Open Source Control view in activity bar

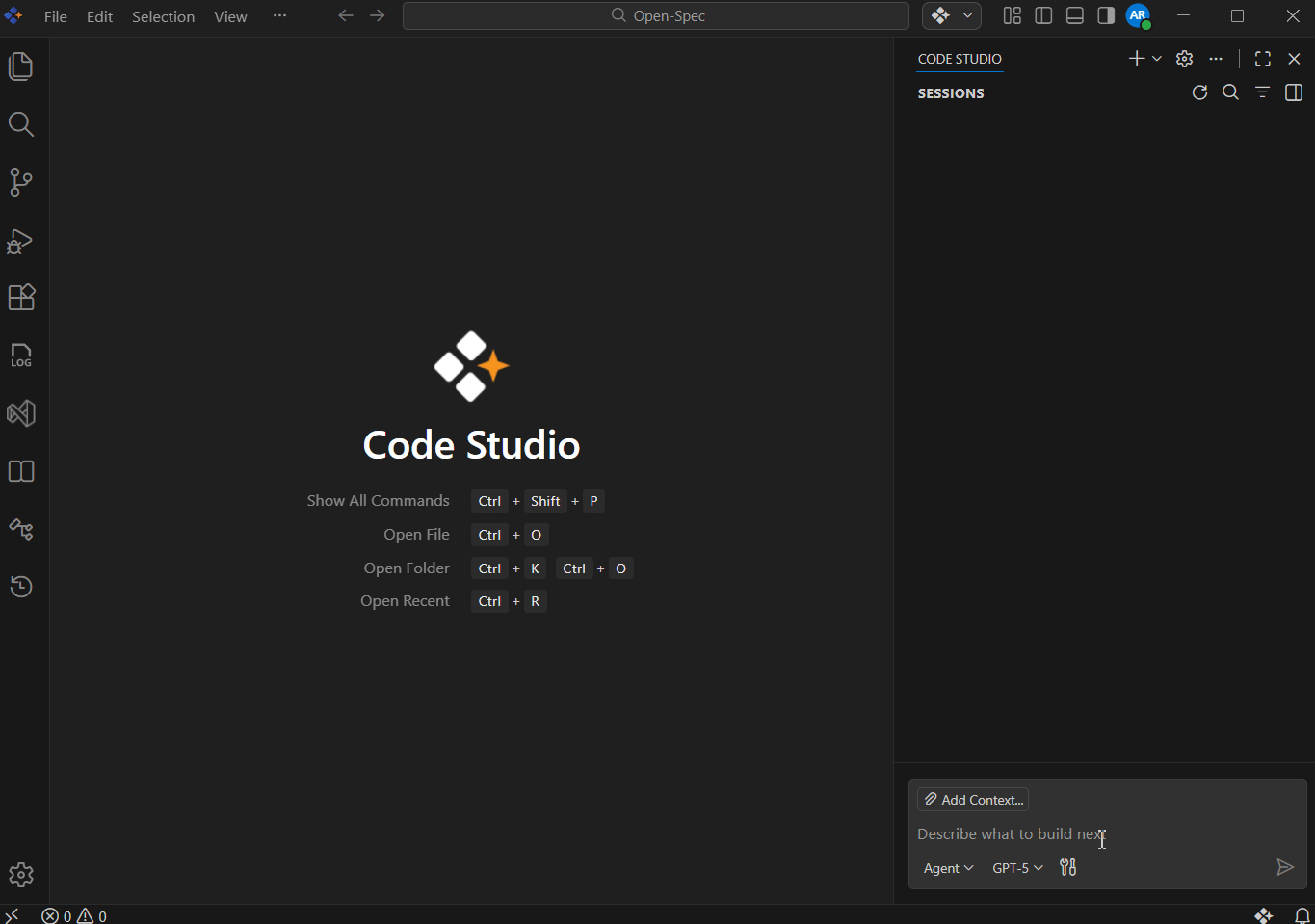tap(21, 182)
